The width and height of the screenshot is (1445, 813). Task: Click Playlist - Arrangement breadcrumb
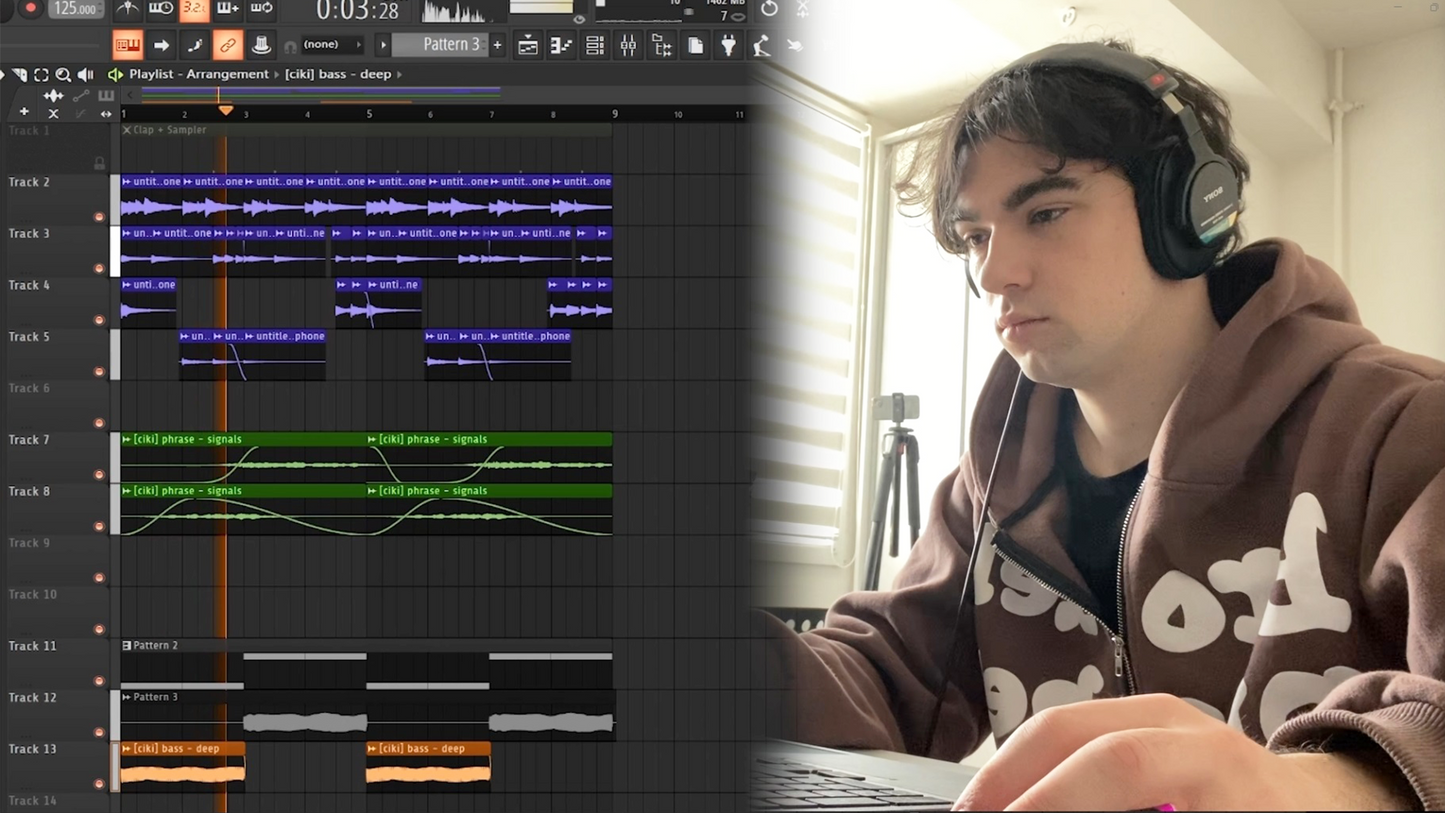(x=199, y=74)
